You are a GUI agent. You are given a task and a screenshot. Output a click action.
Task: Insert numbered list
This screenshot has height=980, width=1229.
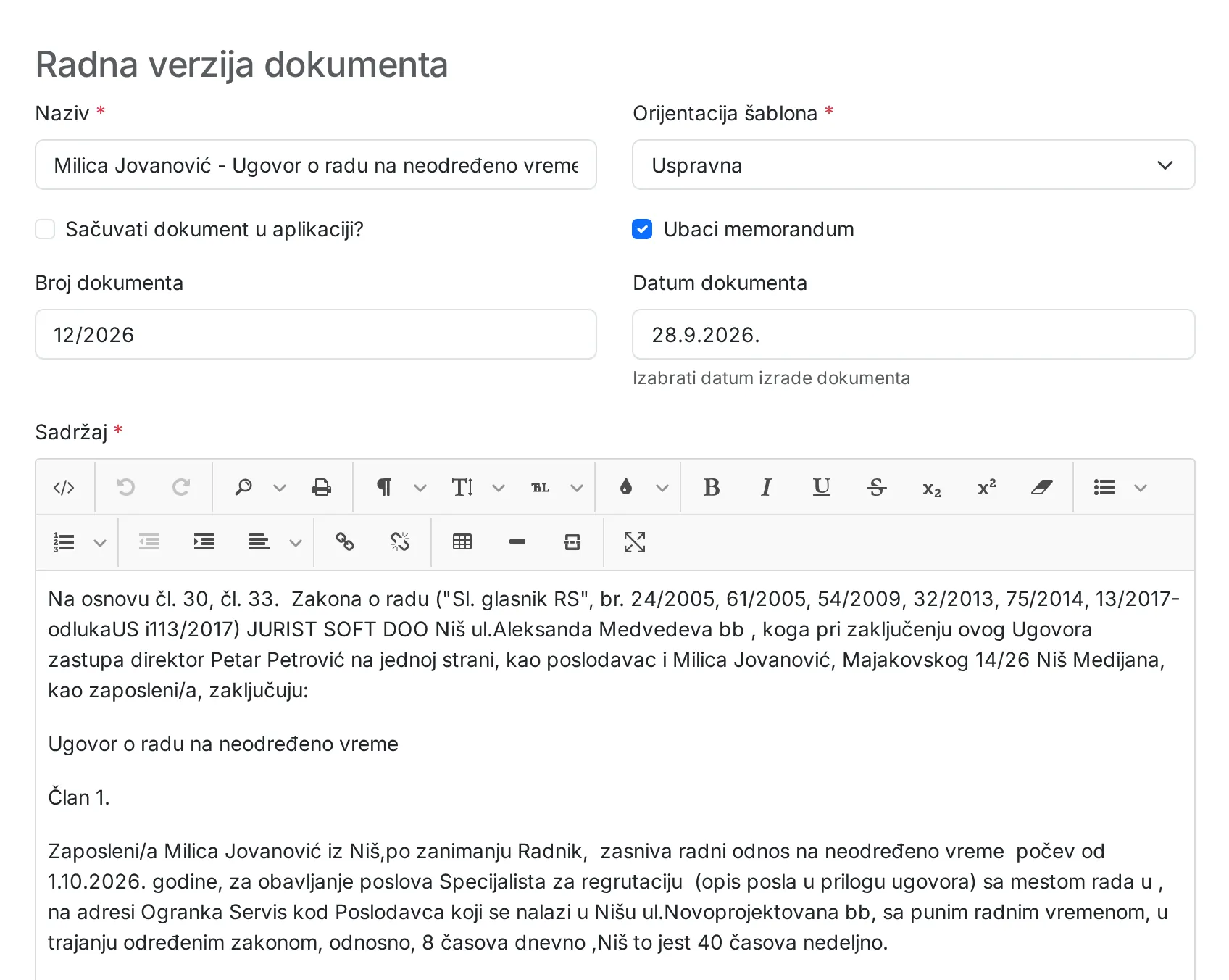coord(64,542)
